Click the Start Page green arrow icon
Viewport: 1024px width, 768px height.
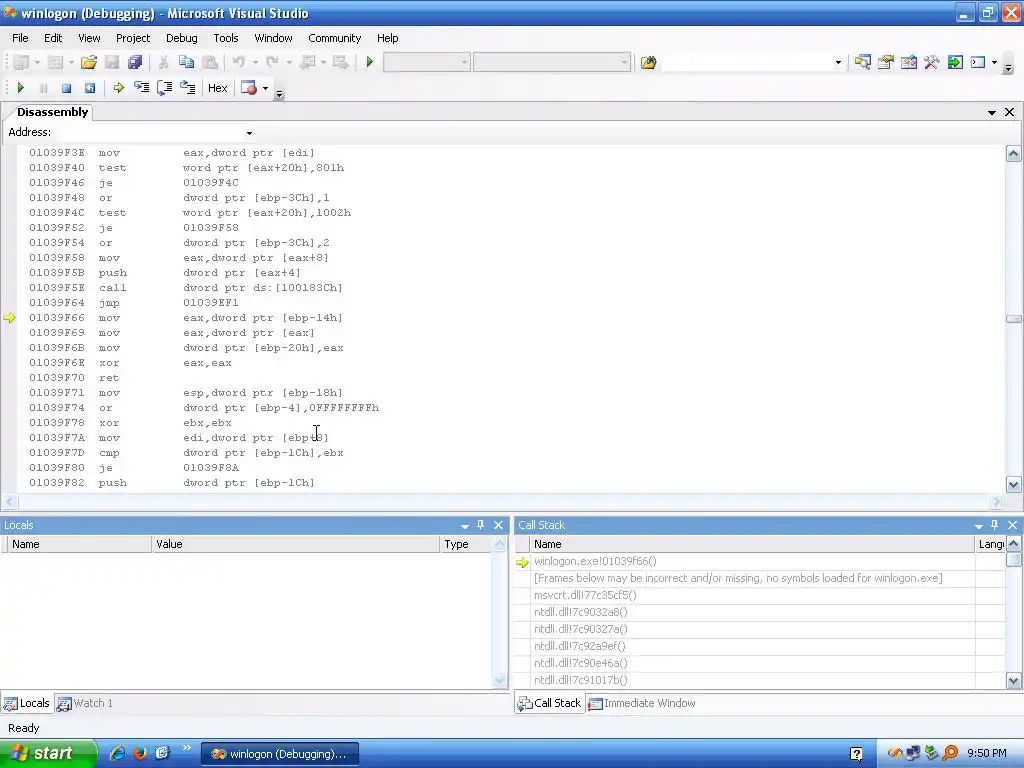pyautogui.click(x=955, y=63)
